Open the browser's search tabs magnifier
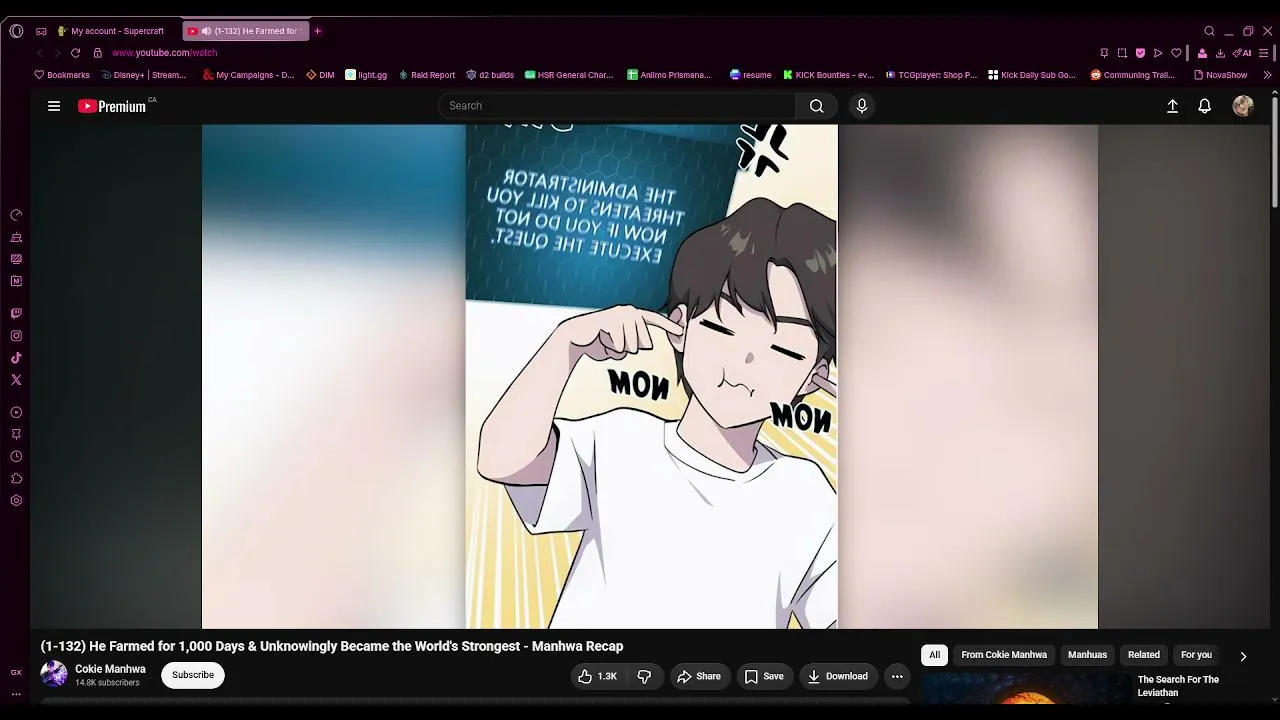The image size is (1280, 720). tap(1209, 31)
